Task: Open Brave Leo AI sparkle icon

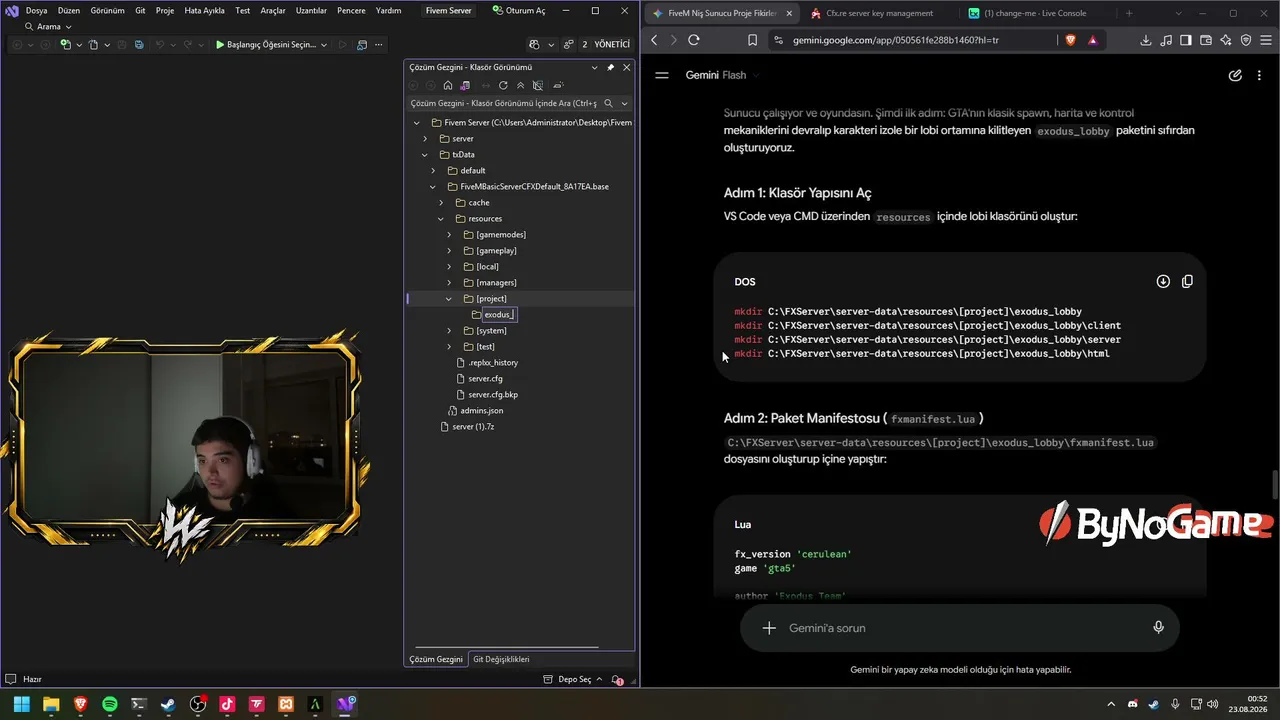Action: (x=1226, y=40)
